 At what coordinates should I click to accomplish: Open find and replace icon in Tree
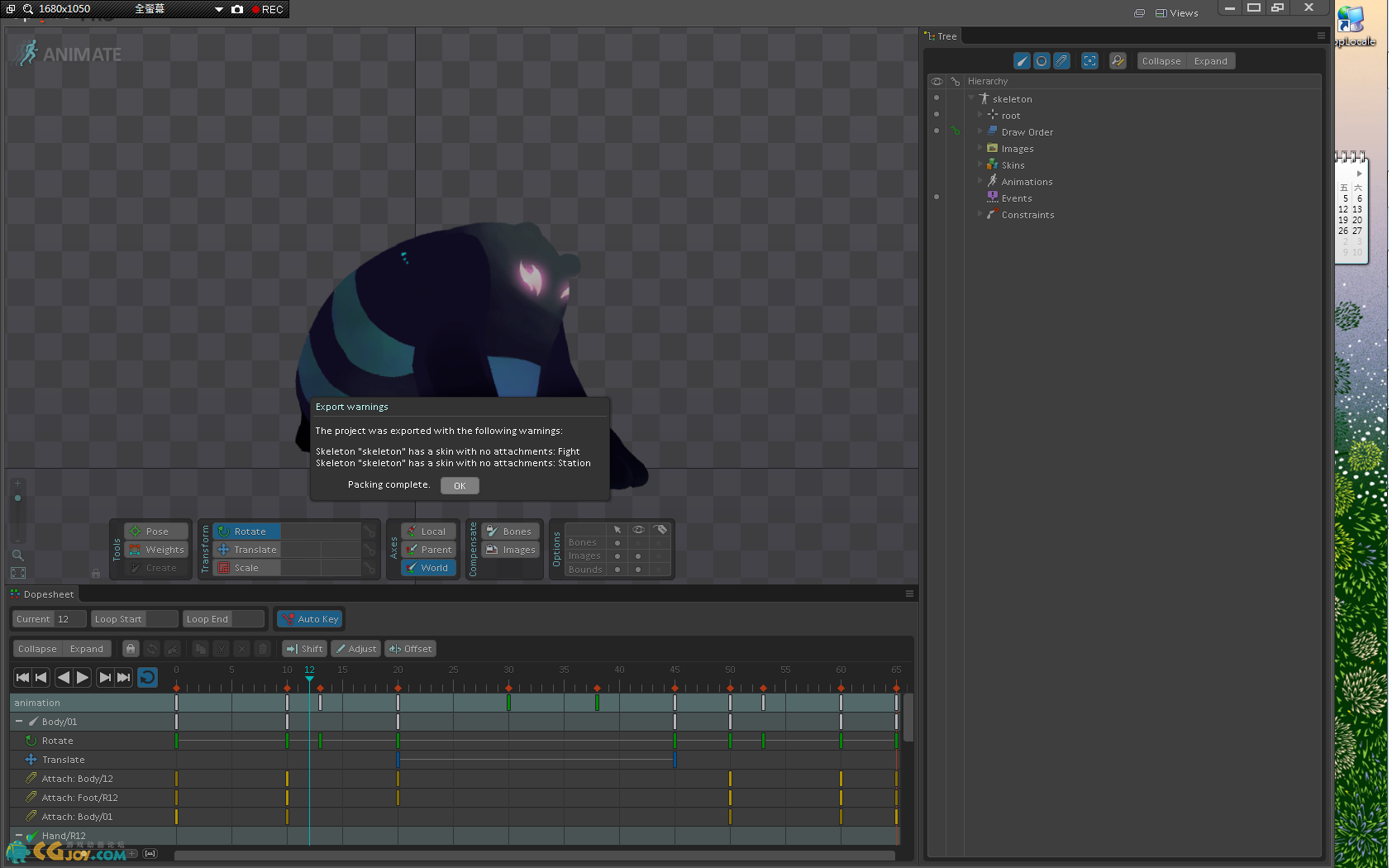click(x=1118, y=61)
